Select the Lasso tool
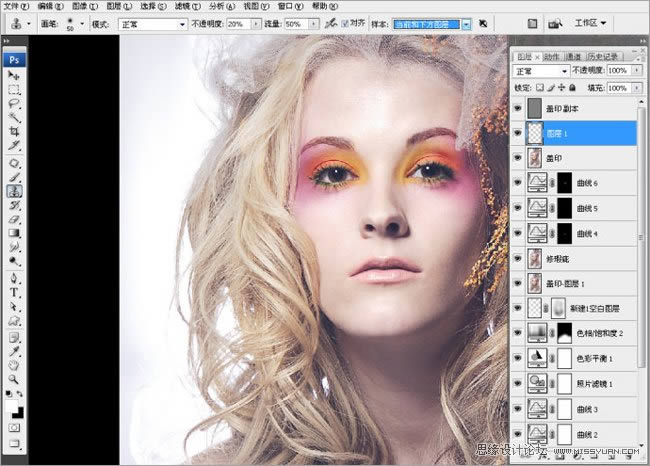This screenshot has width=650, height=466. (x=14, y=104)
